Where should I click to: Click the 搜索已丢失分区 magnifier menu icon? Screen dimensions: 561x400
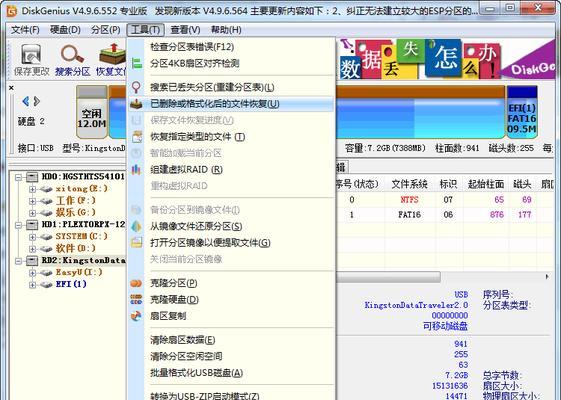136,87
